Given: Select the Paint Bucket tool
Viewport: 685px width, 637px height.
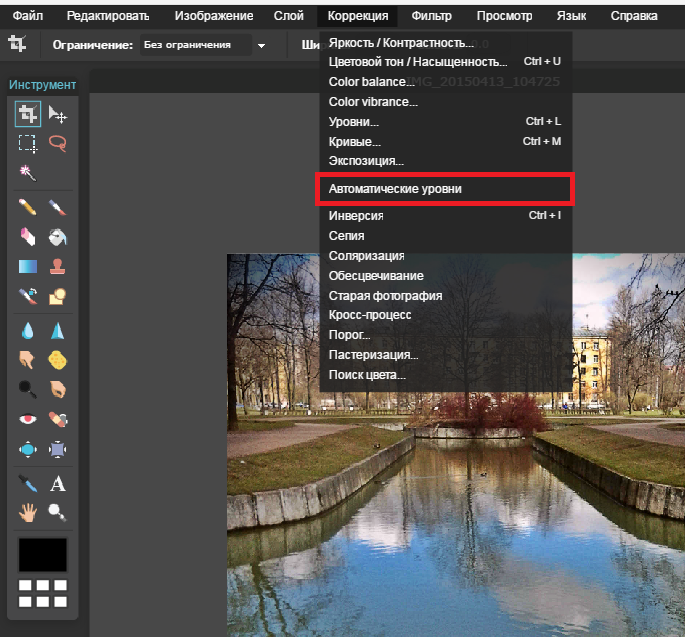Looking at the screenshot, I should [58, 237].
